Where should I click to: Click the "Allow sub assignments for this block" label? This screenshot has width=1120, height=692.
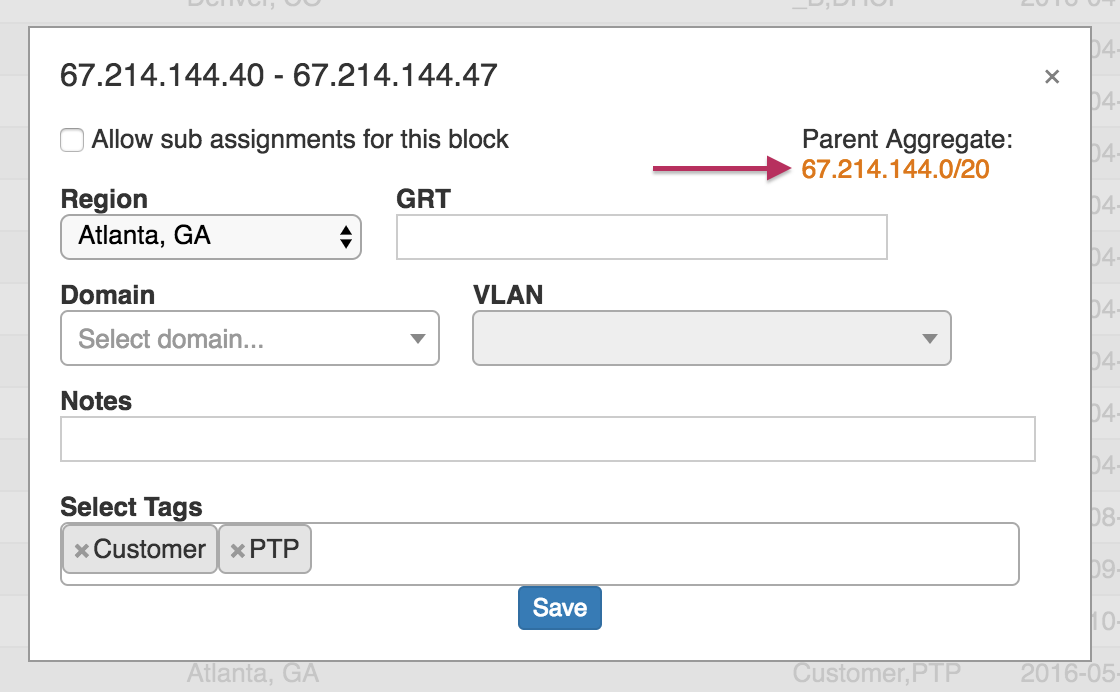coord(300,140)
